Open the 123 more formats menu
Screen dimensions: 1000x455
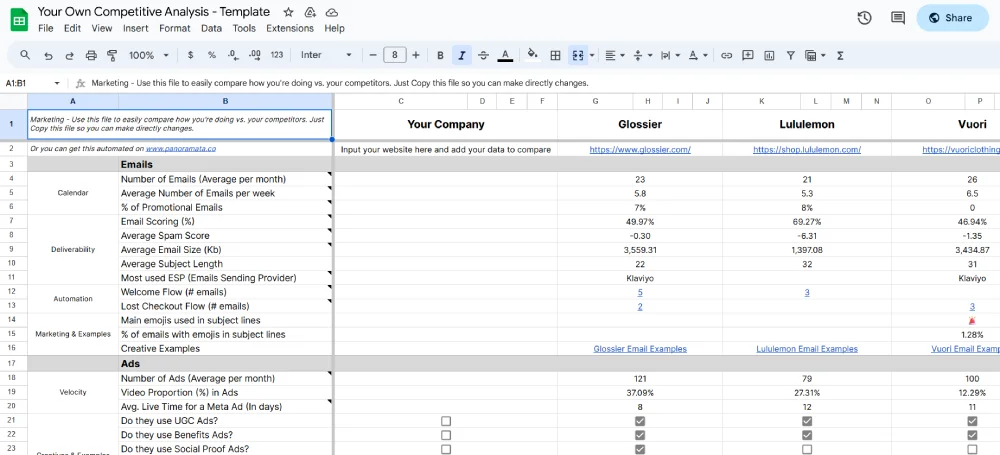click(x=277, y=56)
